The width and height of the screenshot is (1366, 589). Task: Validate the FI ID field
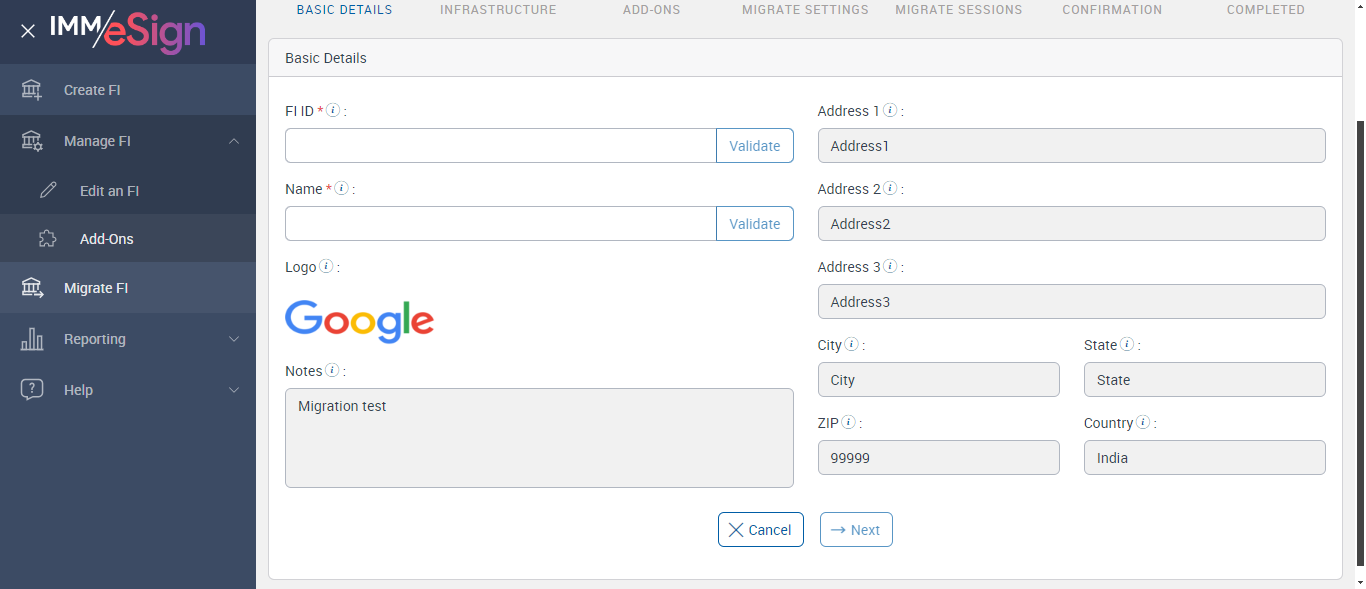click(x=754, y=146)
